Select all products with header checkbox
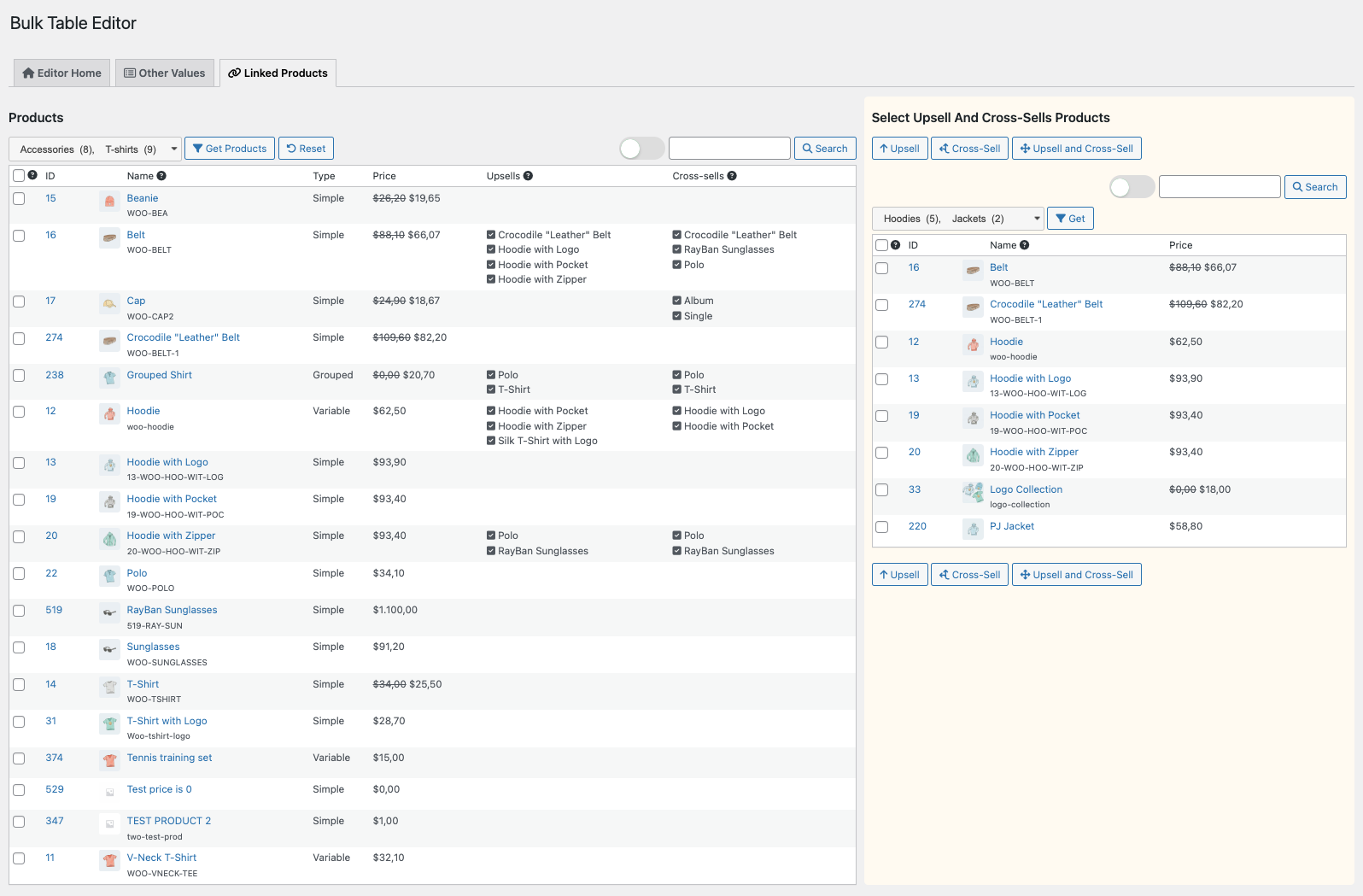 click(19, 176)
